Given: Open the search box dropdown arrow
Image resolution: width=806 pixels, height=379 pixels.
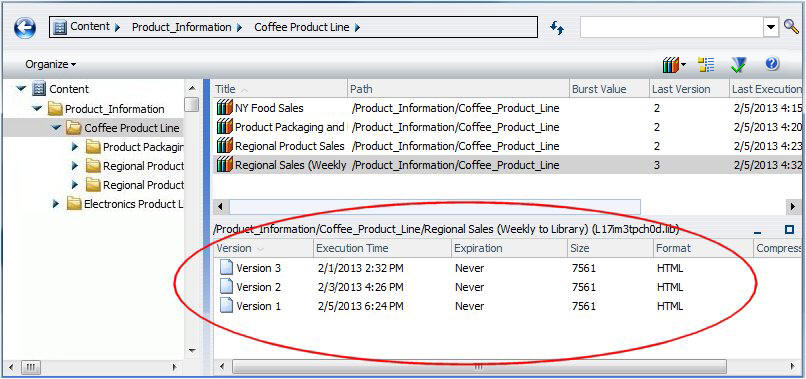Looking at the screenshot, I should pos(771,27).
